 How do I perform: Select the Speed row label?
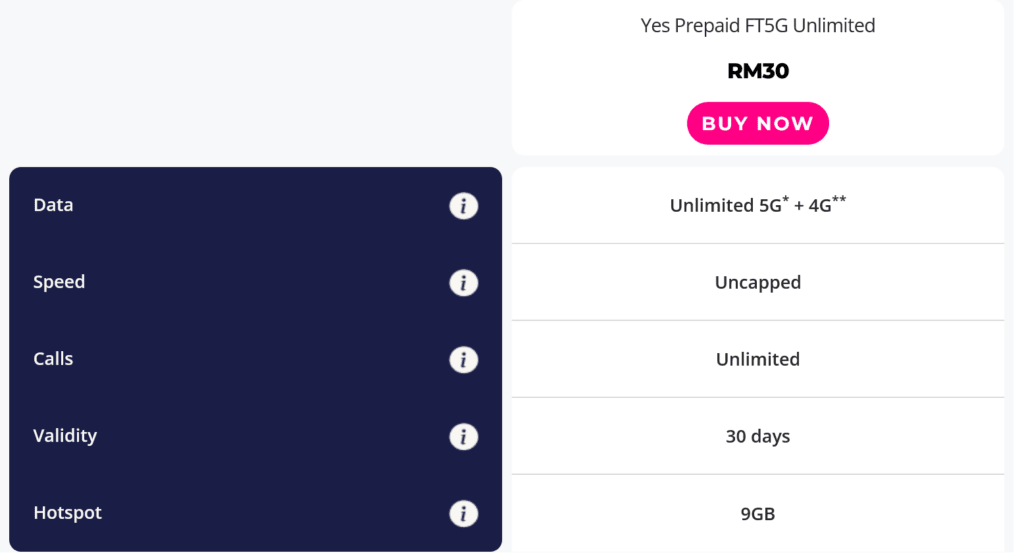(x=59, y=282)
